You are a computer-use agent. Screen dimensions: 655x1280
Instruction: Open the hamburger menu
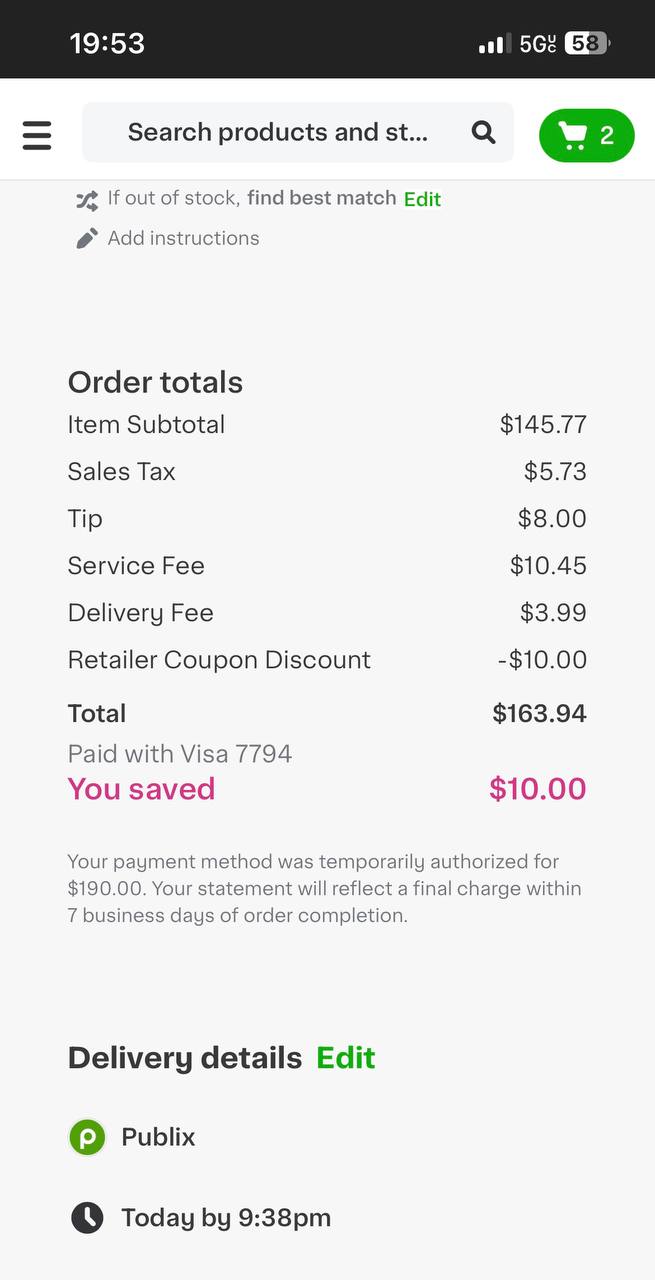pos(37,135)
